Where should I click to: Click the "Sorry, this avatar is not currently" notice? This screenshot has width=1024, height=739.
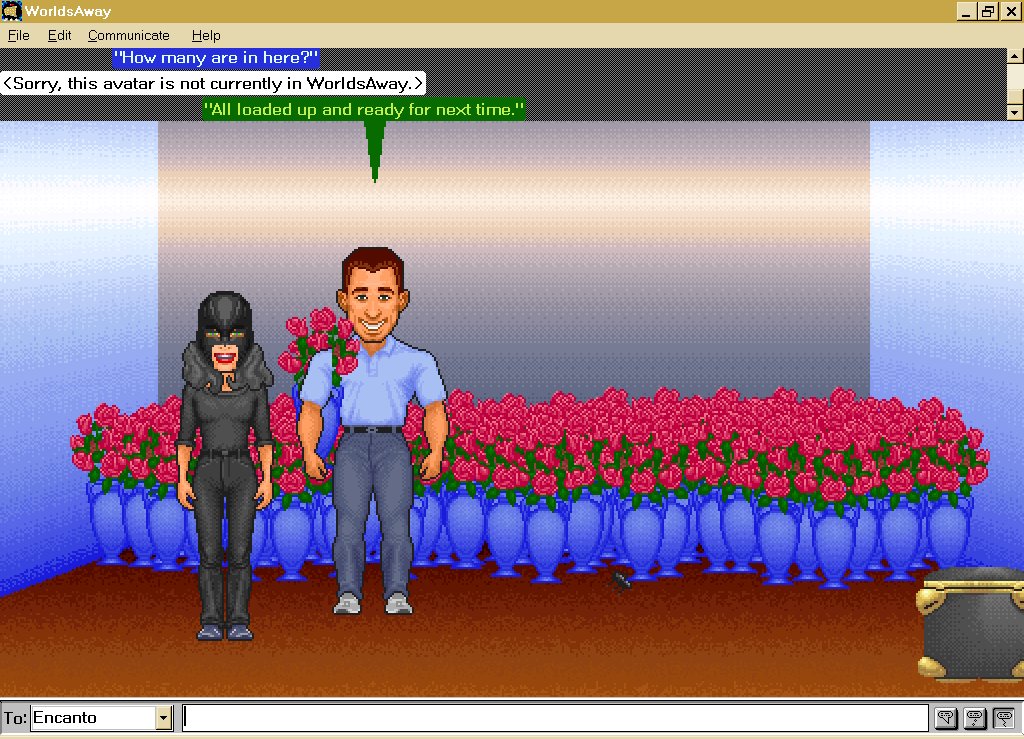pos(213,84)
